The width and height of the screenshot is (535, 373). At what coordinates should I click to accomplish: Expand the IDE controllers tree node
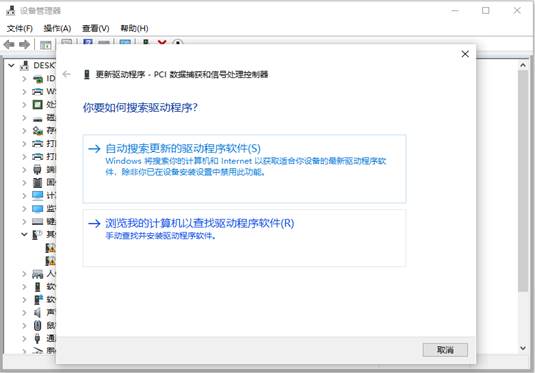(24, 79)
